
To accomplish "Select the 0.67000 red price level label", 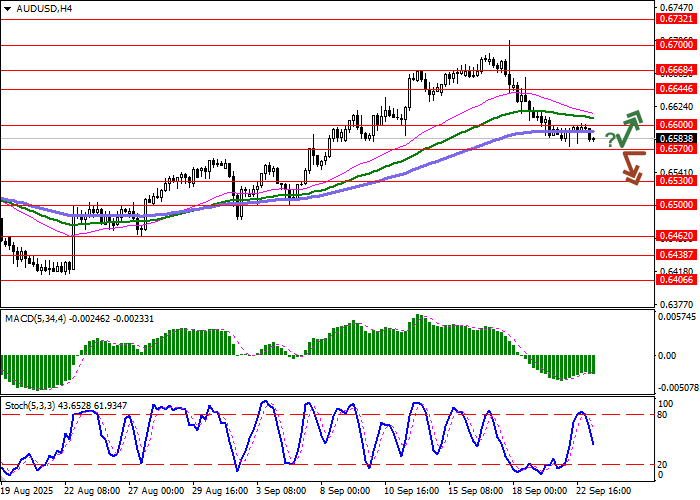I will coord(676,45).
